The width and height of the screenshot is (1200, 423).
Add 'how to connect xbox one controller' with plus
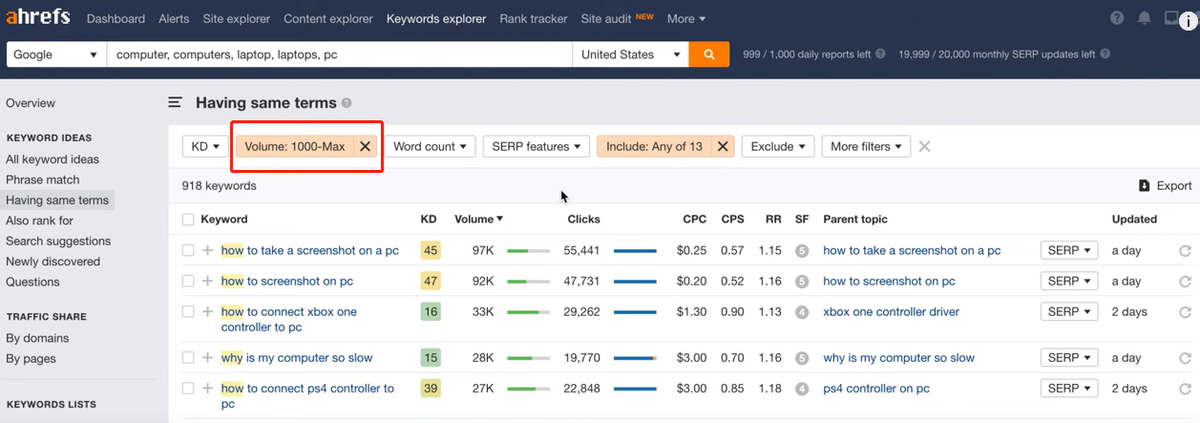[208, 312]
